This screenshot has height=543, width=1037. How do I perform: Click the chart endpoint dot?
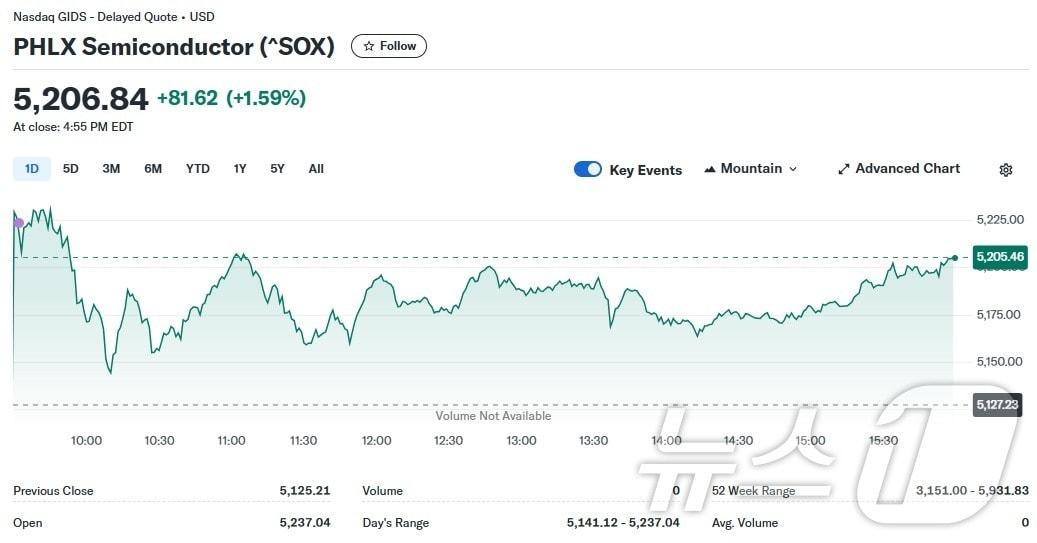[x=955, y=258]
